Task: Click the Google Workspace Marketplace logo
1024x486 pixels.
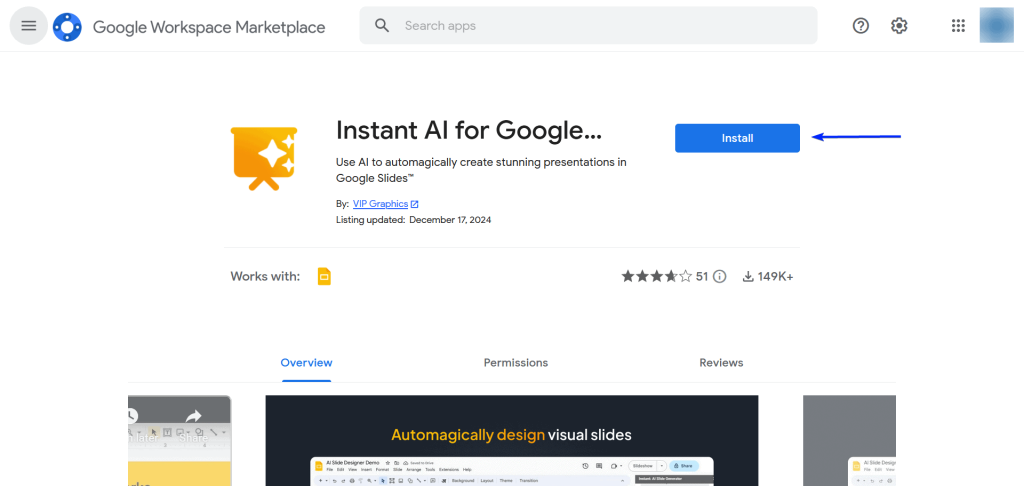Action: click(x=67, y=26)
